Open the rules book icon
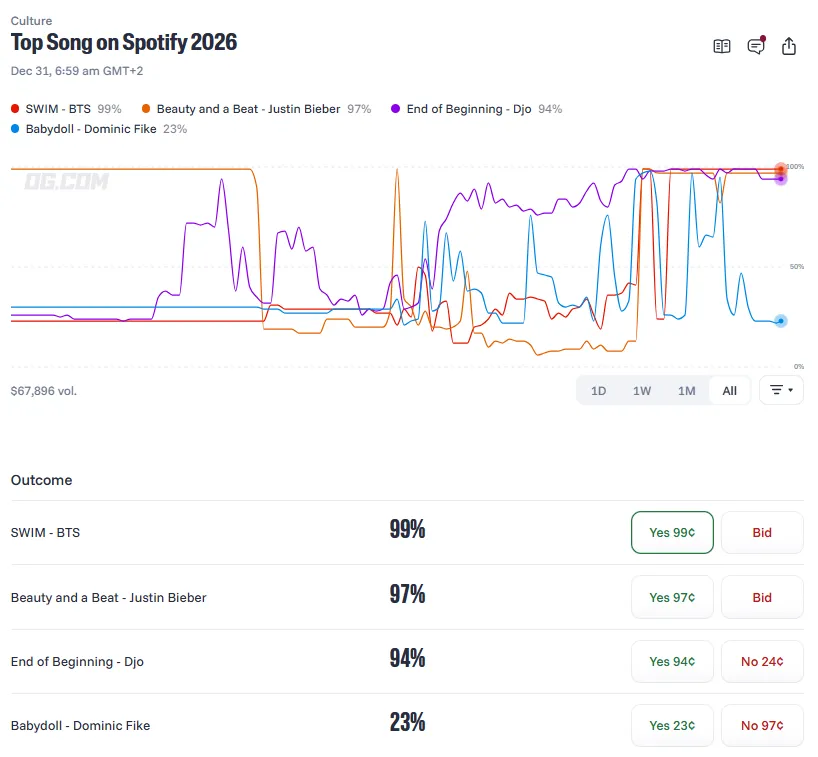The width and height of the screenshot is (818, 757). (x=721, y=46)
